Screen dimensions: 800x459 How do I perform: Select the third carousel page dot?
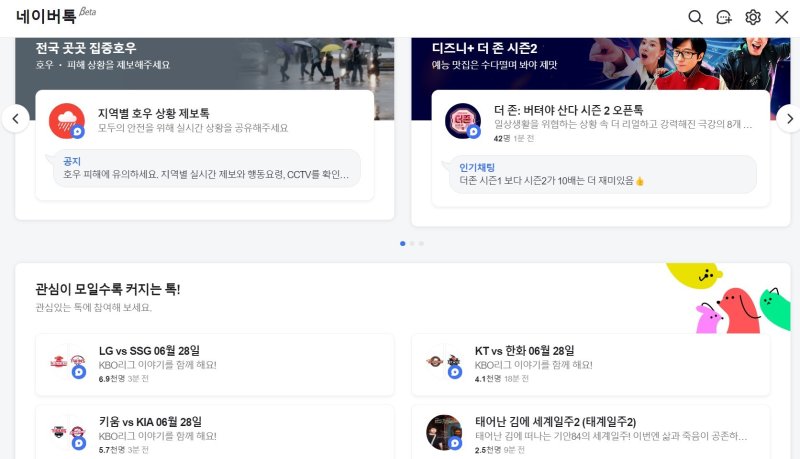421,243
